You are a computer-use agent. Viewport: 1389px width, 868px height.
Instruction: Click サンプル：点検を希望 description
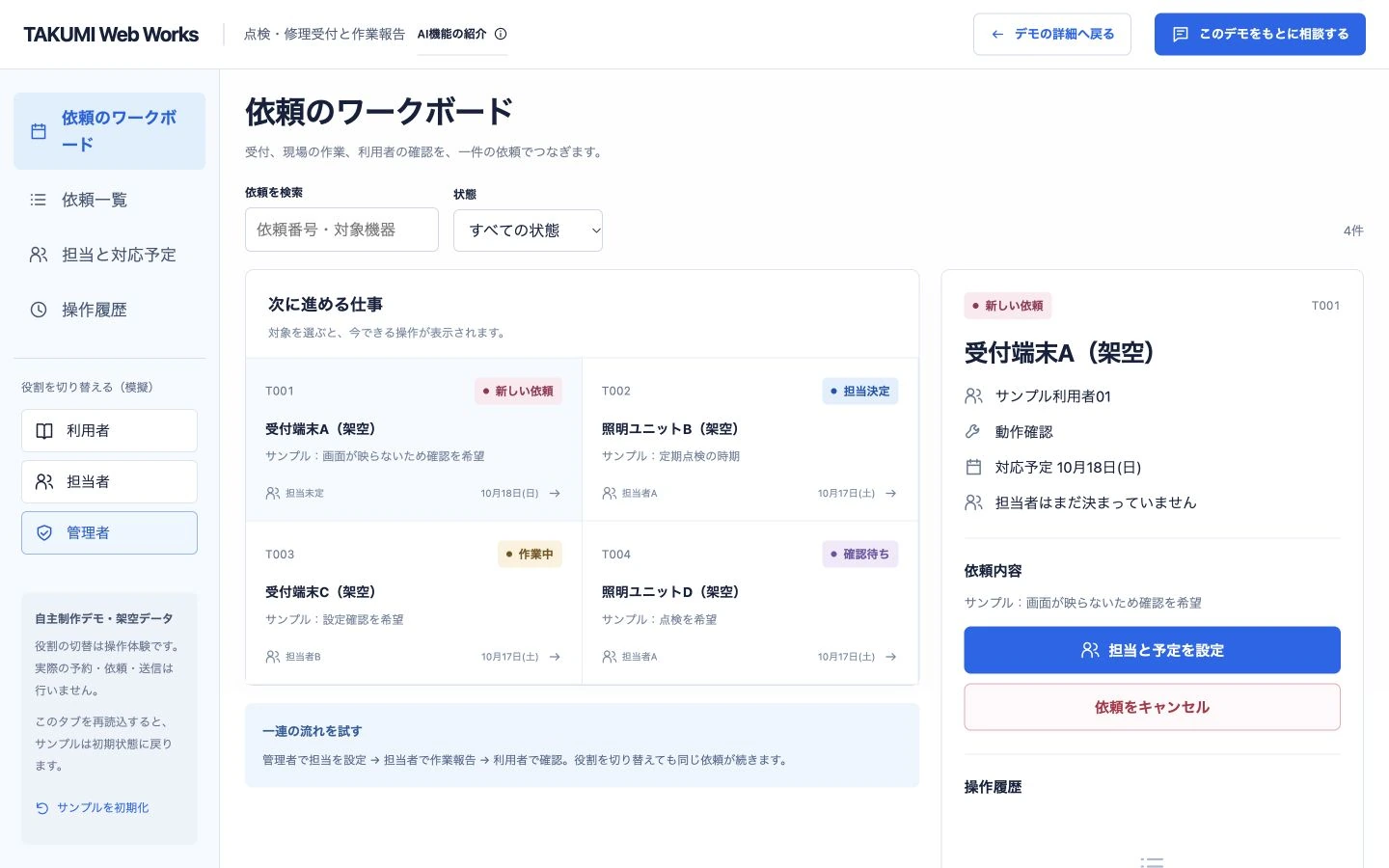pos(660,620)
